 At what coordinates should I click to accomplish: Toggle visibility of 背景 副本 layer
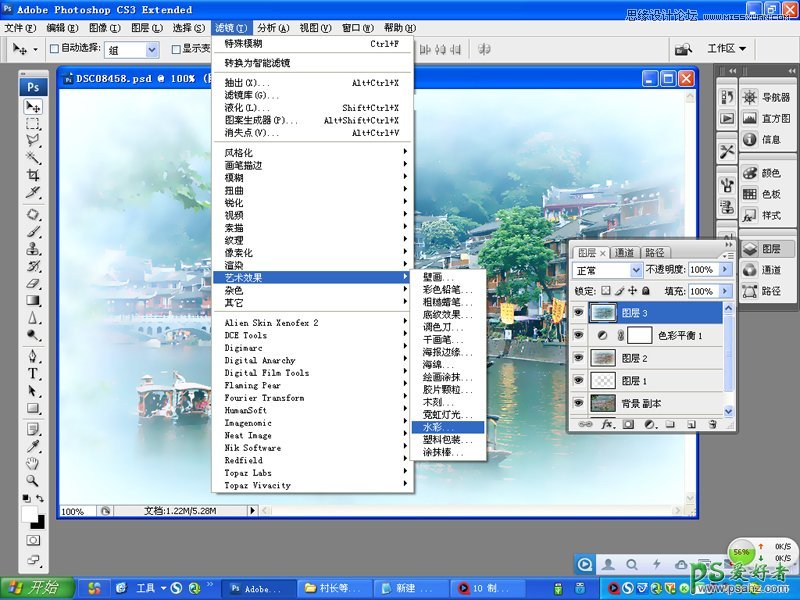(578, 403)
